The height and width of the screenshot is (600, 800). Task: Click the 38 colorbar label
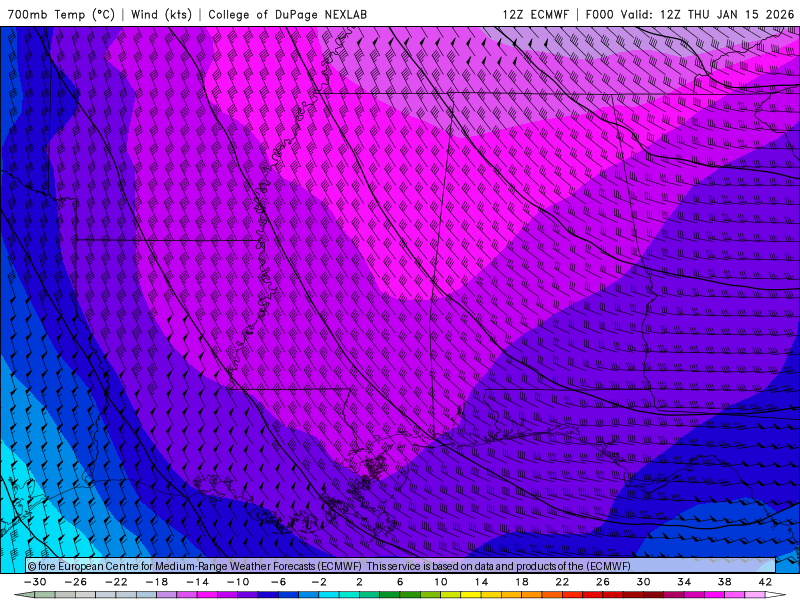[724, 582]
